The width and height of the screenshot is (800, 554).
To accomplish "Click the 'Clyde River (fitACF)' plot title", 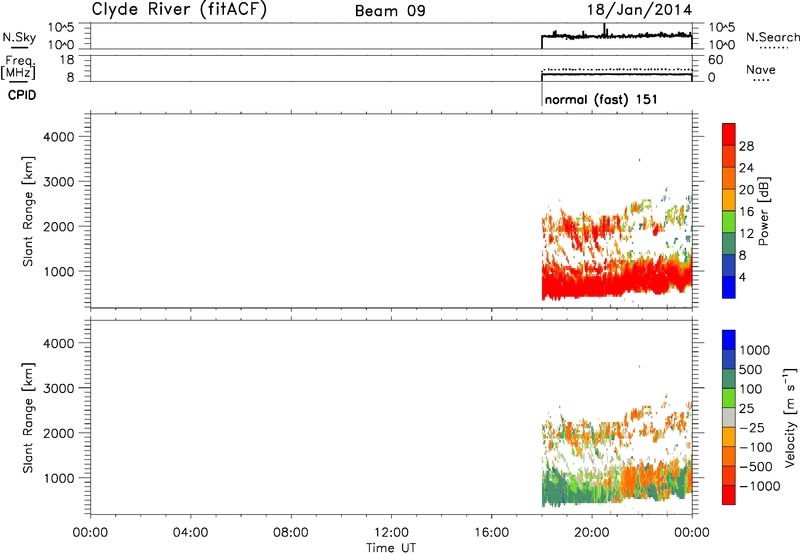I will tap(179, 10).
